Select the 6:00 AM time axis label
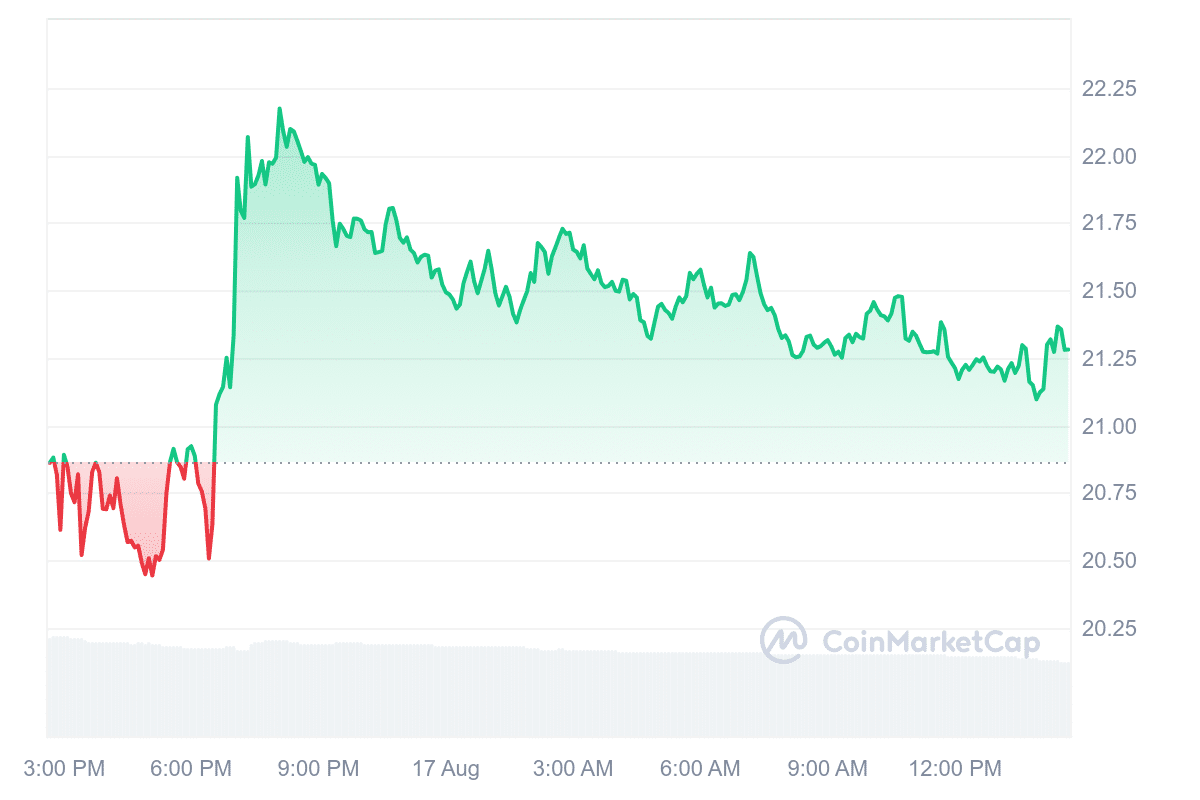 (701, 768)
